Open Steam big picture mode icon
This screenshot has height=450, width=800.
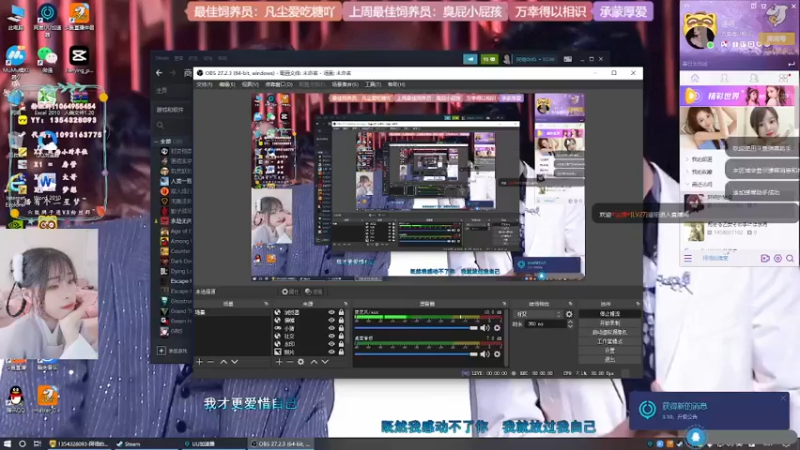[x=568, y=59]
